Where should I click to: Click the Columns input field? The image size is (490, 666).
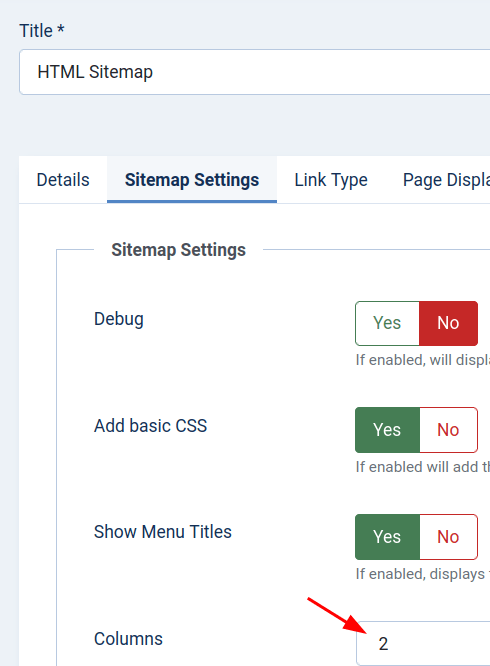(x=423, y=643)
